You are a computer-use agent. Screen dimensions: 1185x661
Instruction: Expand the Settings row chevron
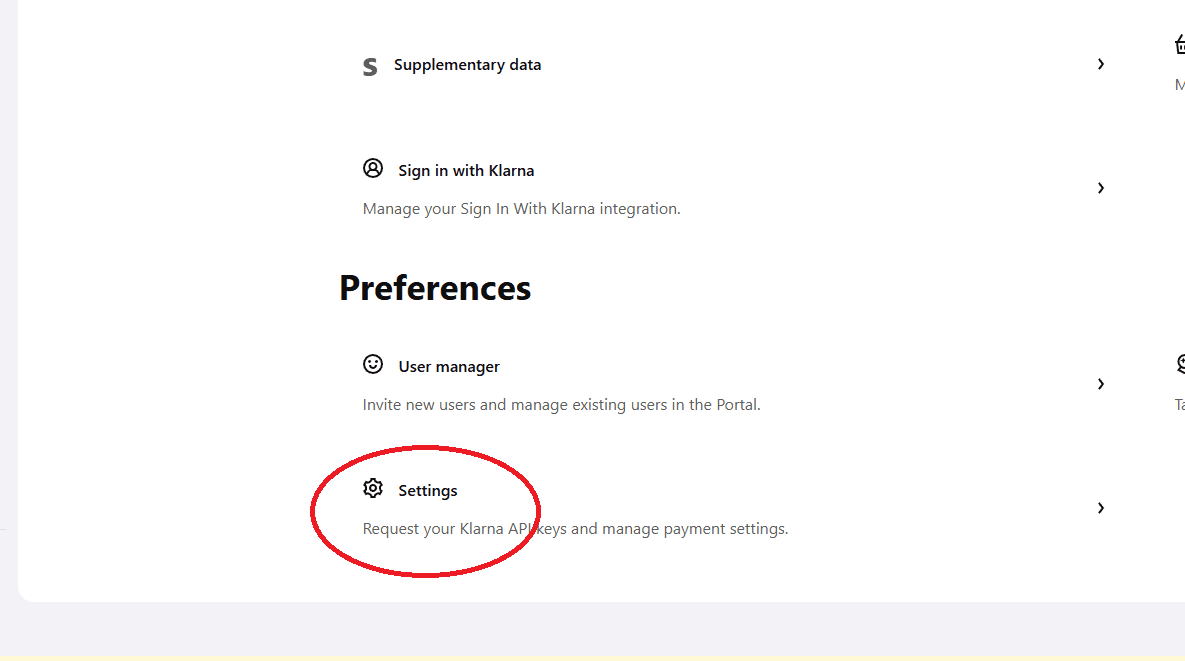tap(1101, 507)
